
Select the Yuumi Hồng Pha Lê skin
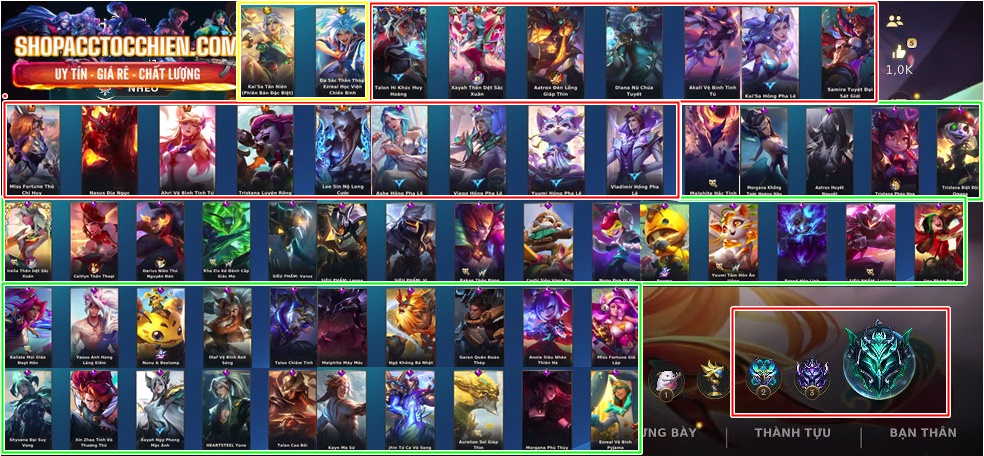[x=556, y=151]
